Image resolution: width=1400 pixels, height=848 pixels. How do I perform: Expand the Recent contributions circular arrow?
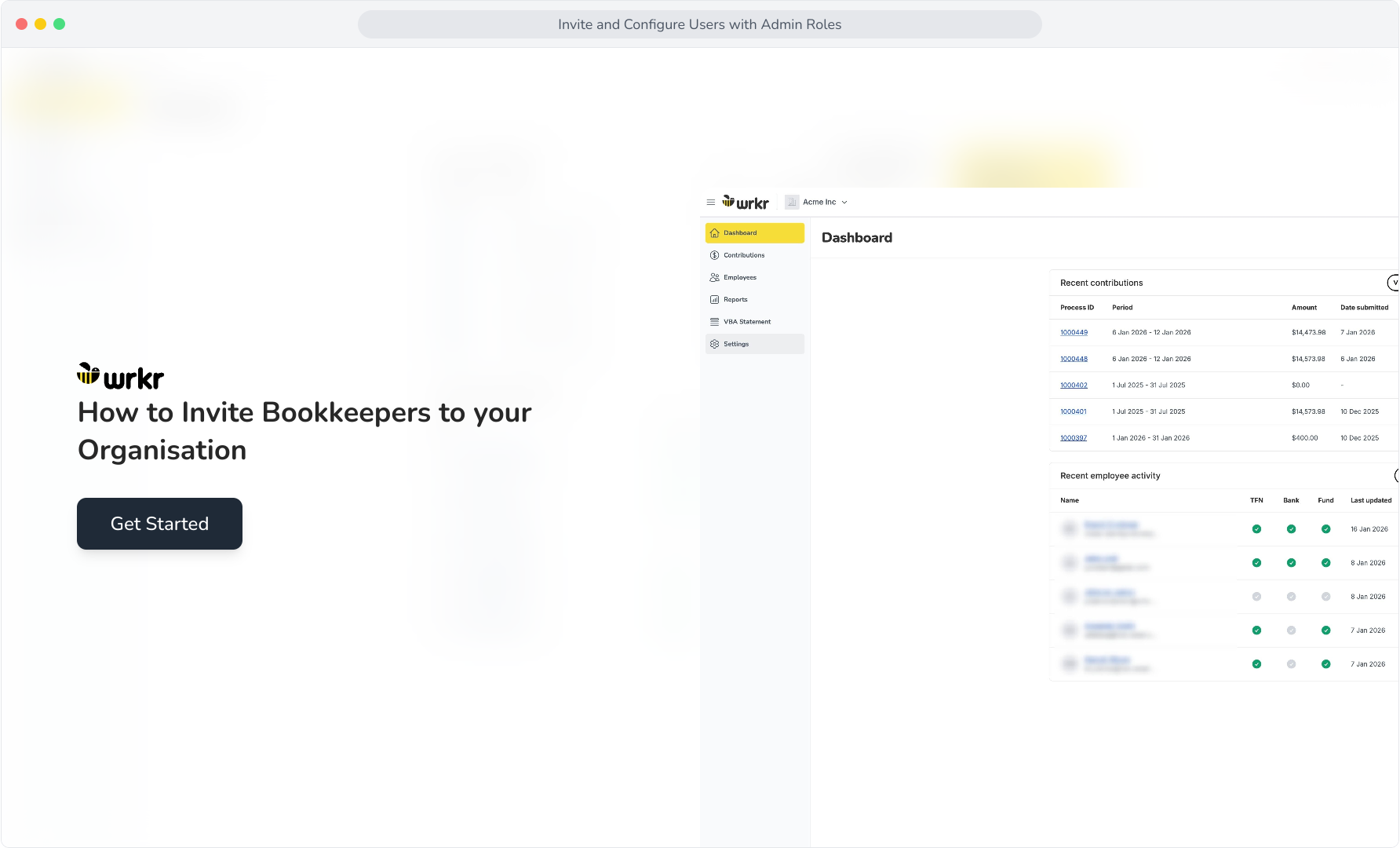tap(1394, 283)
